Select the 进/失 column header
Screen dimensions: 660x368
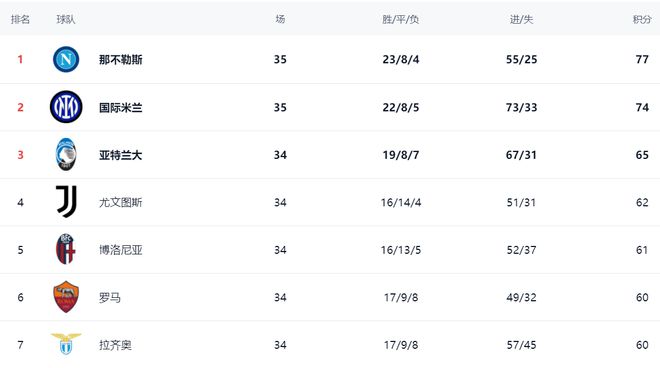tap(522, 19)
